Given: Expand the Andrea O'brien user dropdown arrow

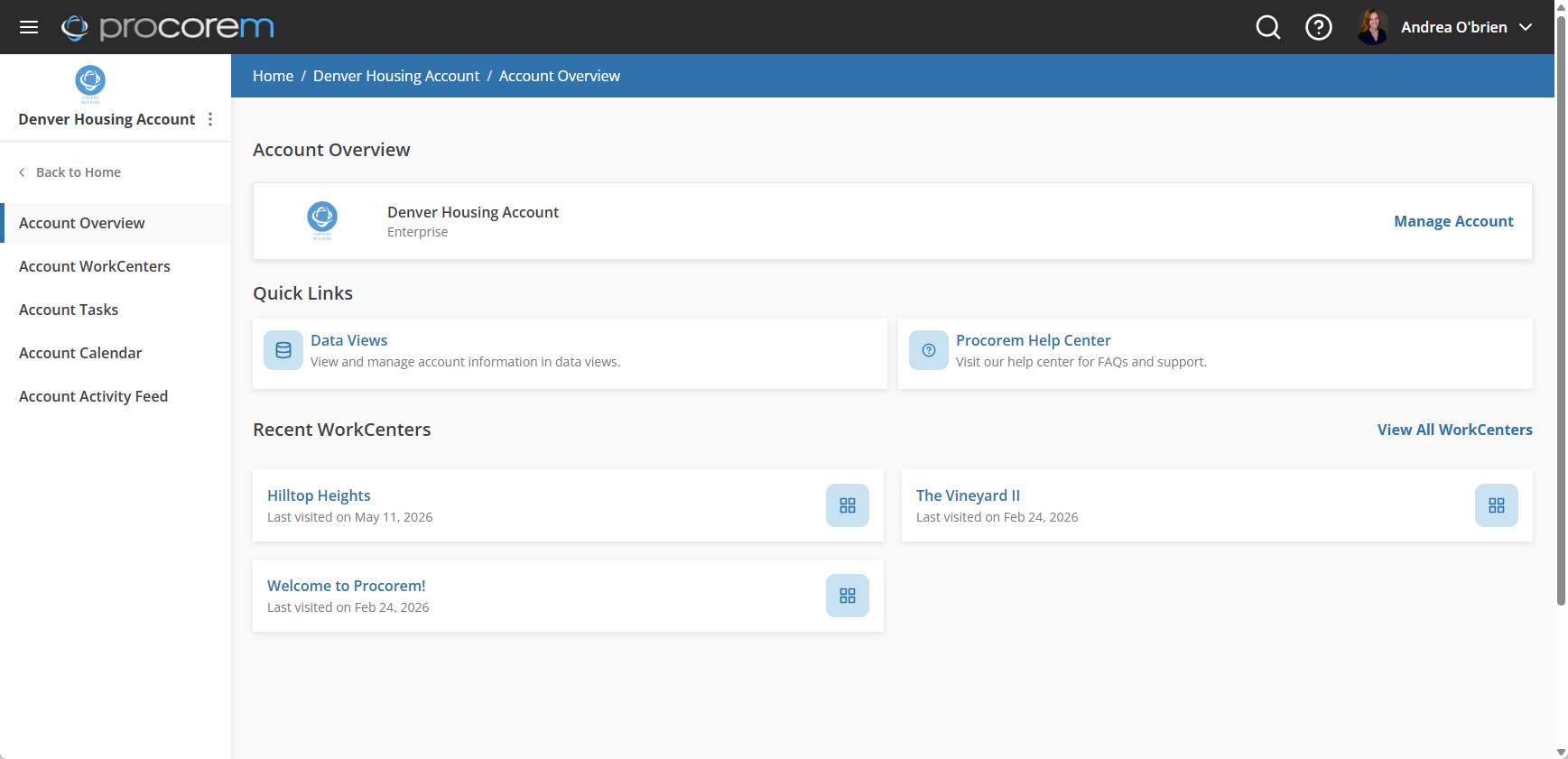Looking at the screenshot, I should tap(1526, 27).
